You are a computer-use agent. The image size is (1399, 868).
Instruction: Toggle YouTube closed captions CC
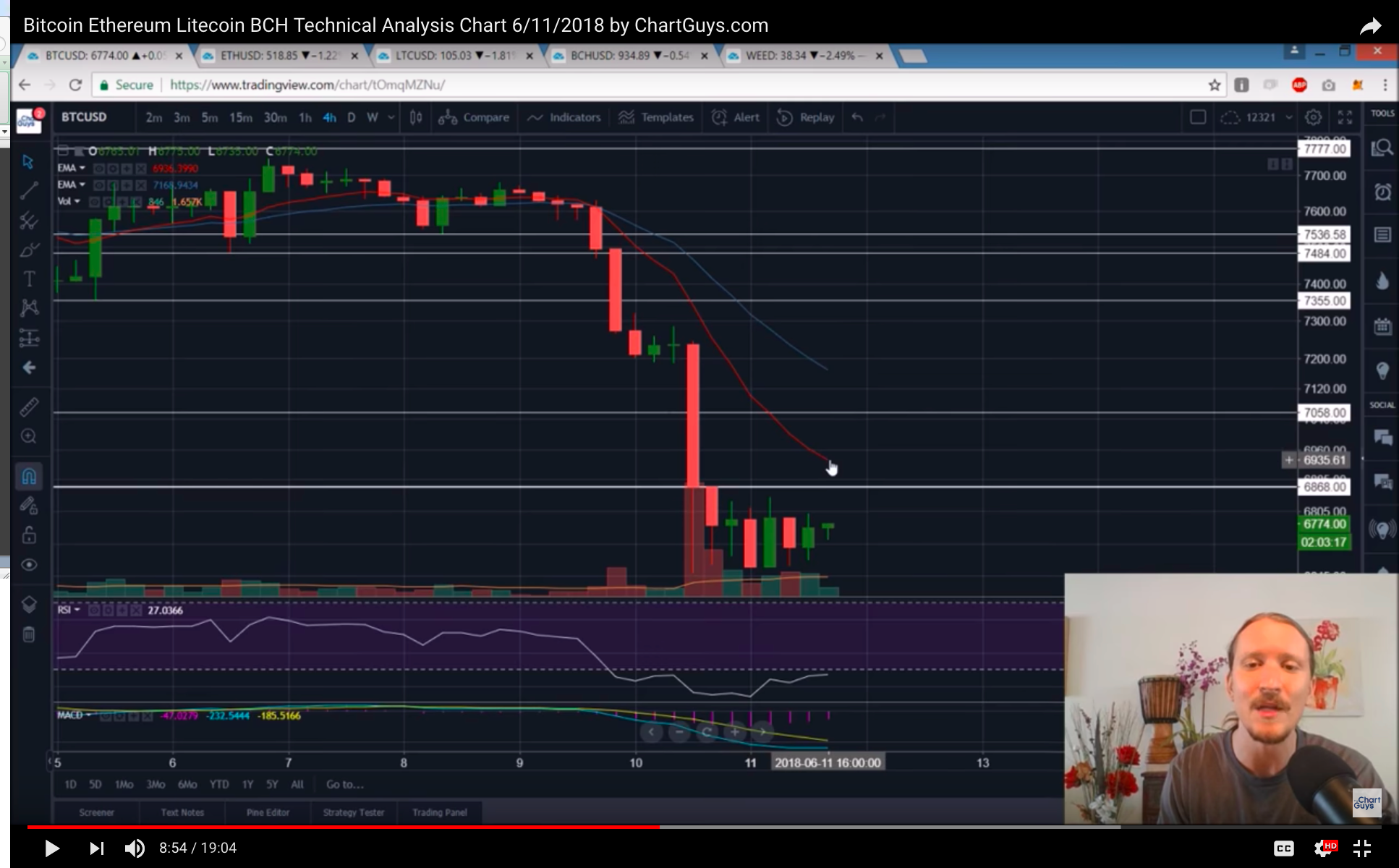coord(1284,848)
